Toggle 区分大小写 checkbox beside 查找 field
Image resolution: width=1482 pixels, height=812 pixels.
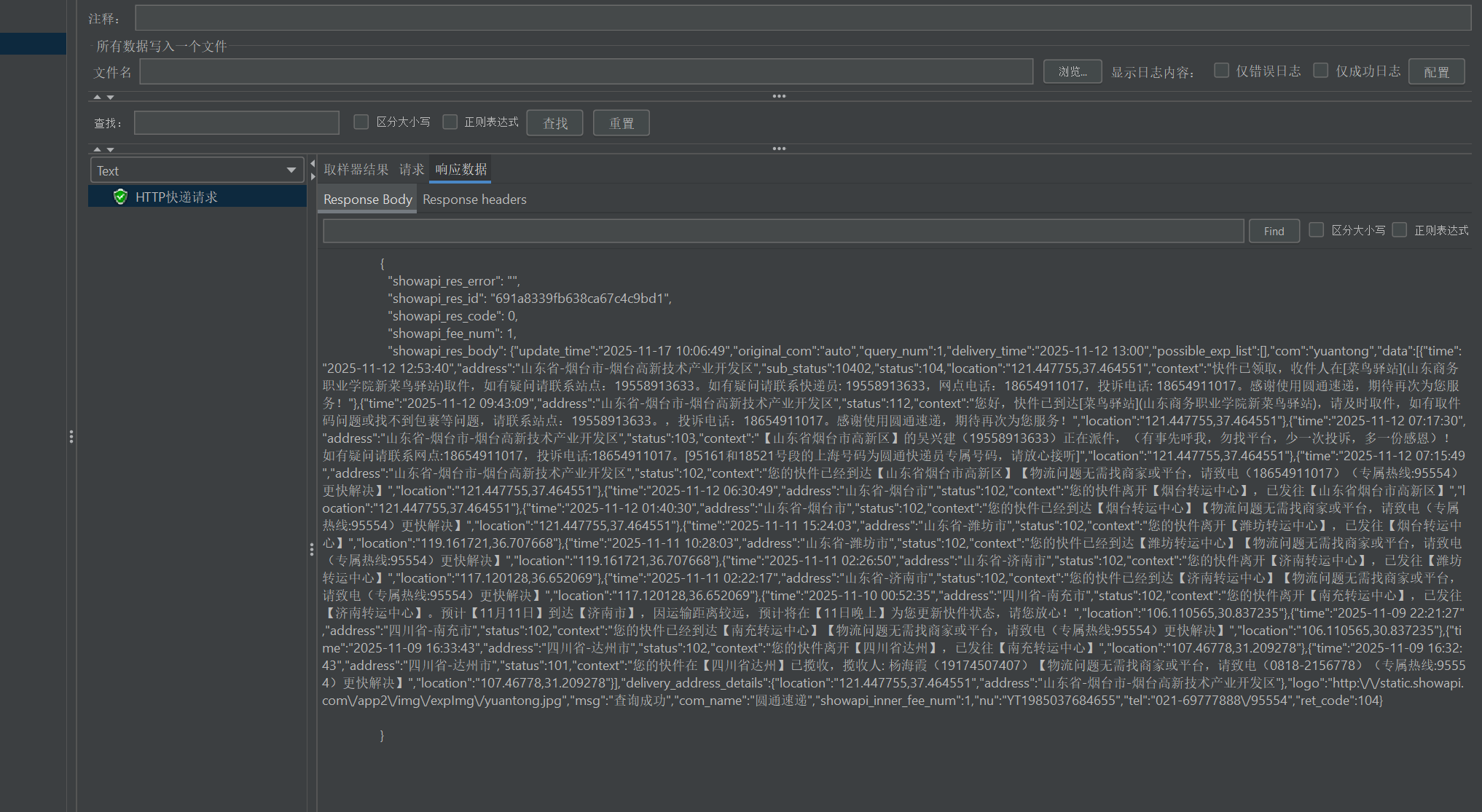tap(361, 122)
